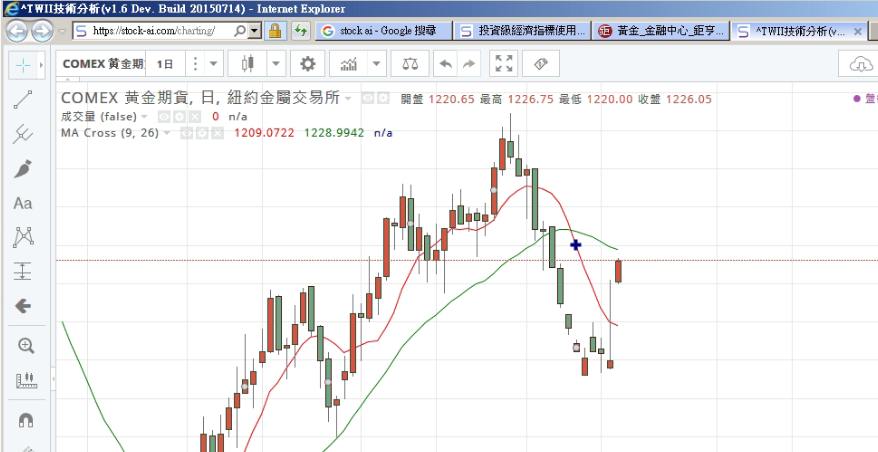878x452 pixels.
Task: Toggle visibility of MA Cross indicator
Action: coord(187,133)
